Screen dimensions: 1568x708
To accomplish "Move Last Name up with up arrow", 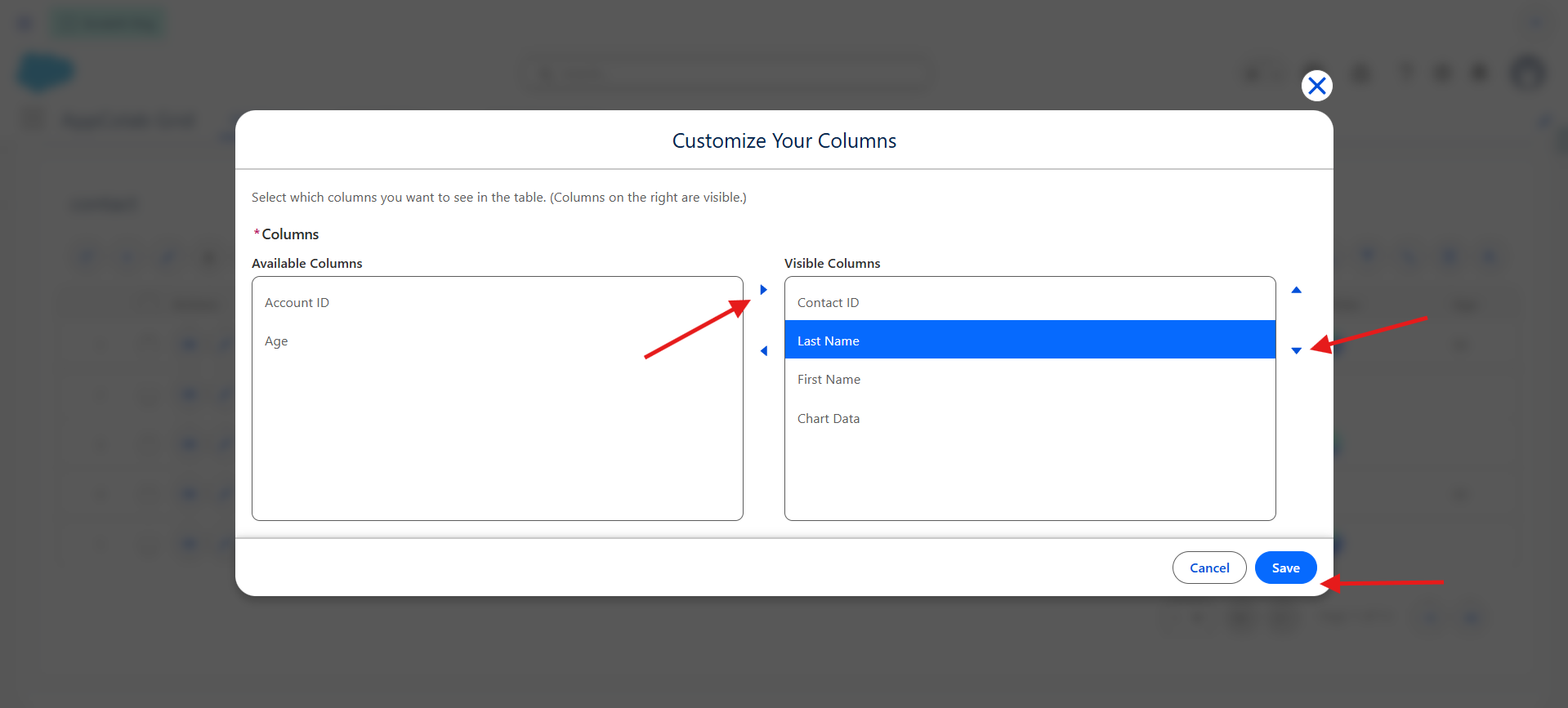I will 1296,290.
